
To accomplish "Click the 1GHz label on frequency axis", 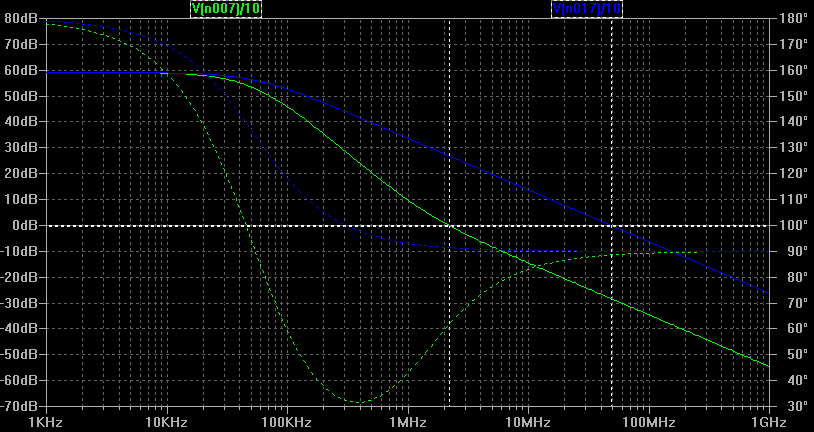I will (769, 423).
